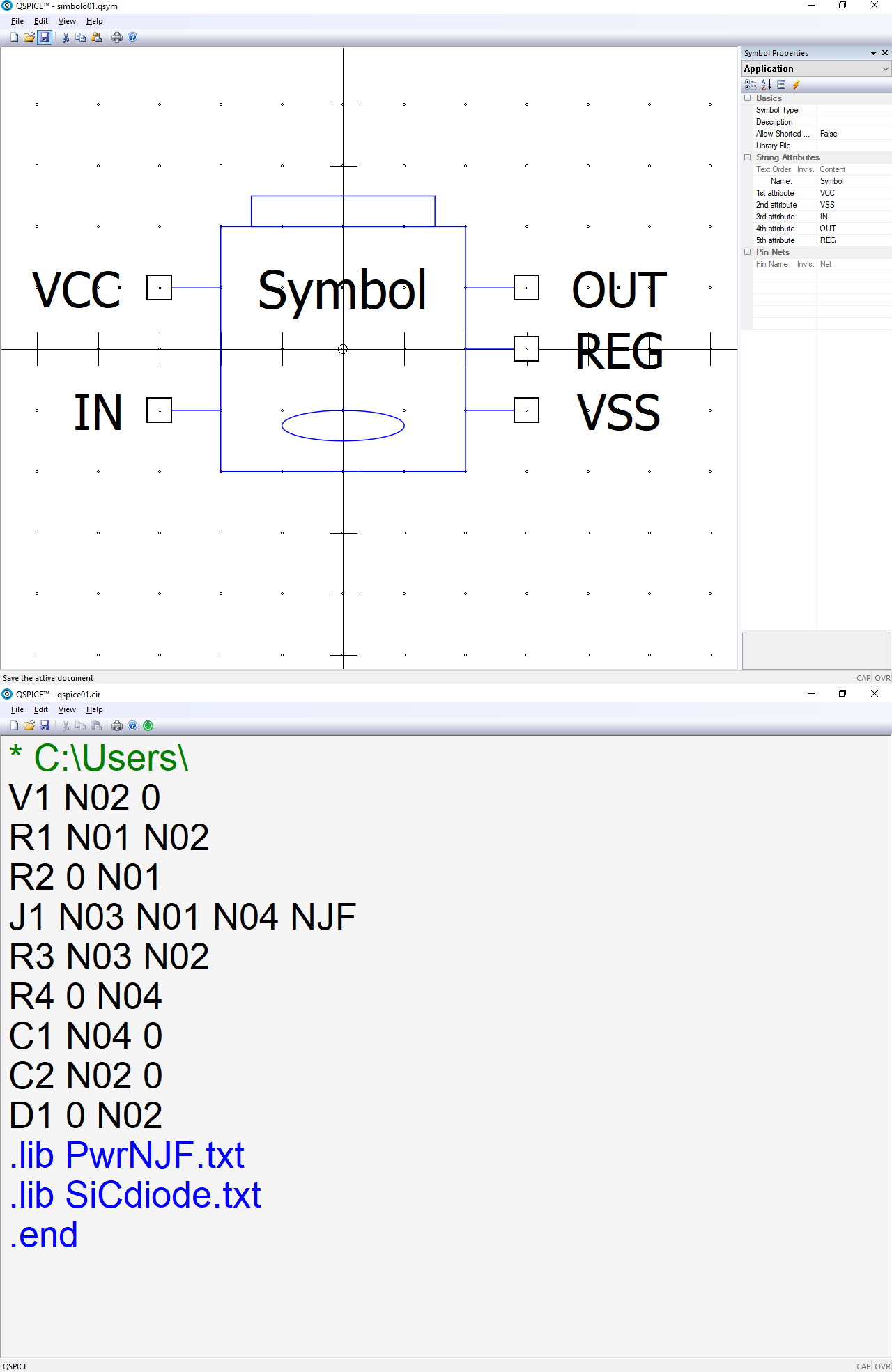Image resolution: width=892 pixels, height=1372 pixels.
Task: Open Symbol Properties panel options arrow
Action: (x=873, y=53)
